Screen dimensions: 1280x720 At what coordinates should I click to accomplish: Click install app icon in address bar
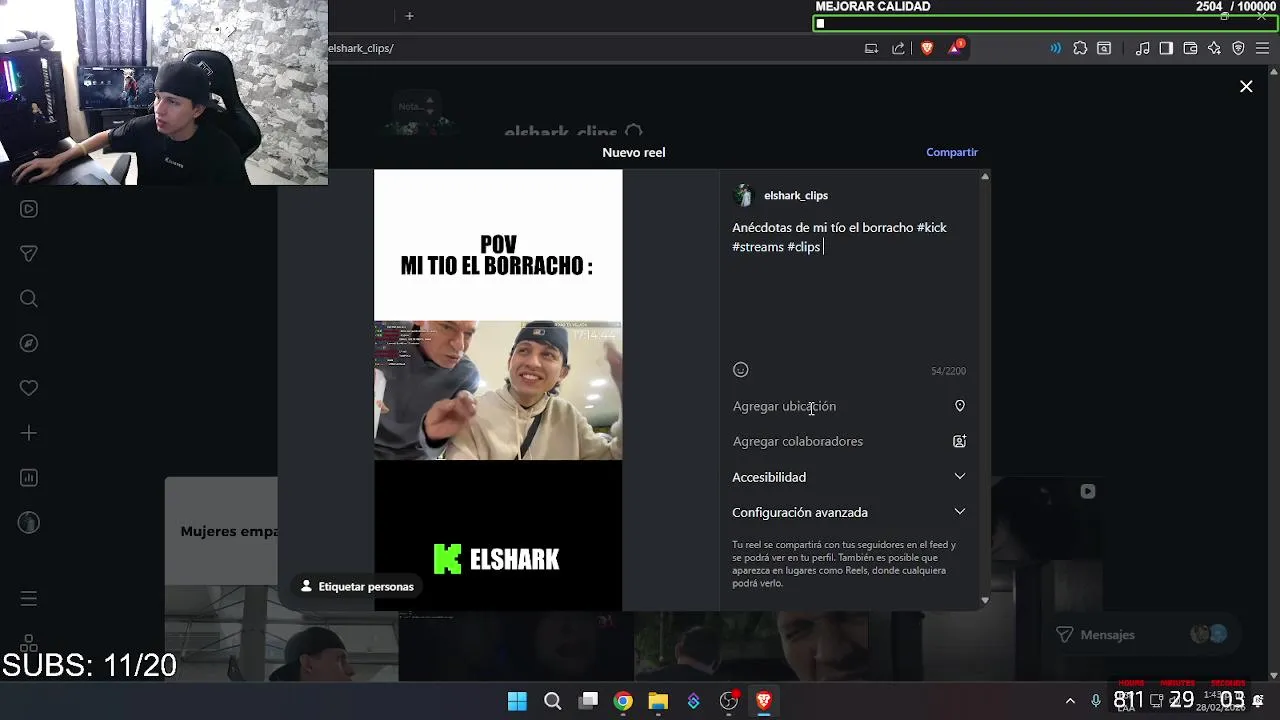pyautogui.click(x=871, y=48)
